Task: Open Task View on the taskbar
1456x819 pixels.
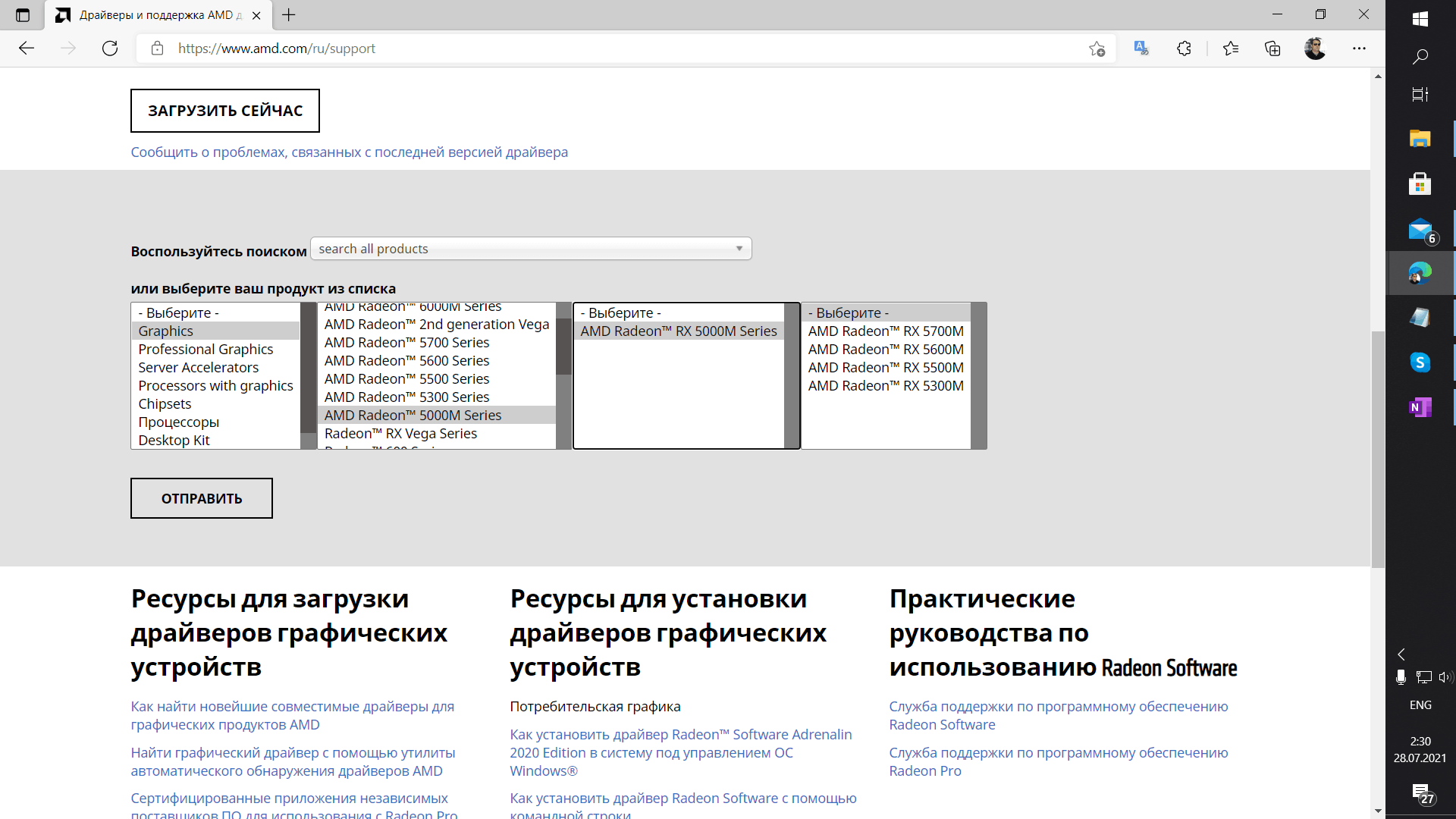Action: click(x=1420, y=95)
